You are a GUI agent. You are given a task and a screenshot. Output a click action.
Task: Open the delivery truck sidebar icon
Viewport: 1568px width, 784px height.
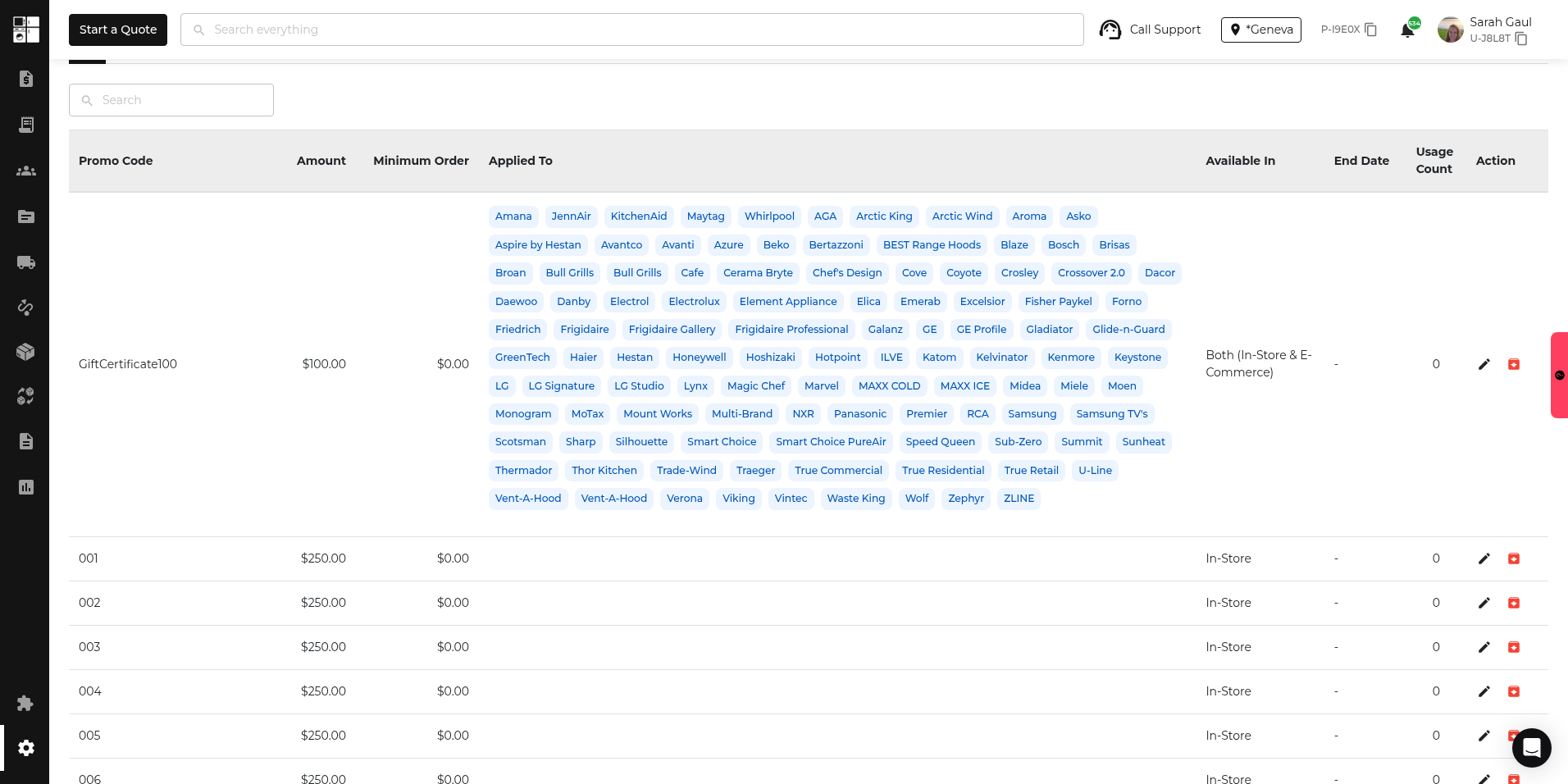point(26,262)
